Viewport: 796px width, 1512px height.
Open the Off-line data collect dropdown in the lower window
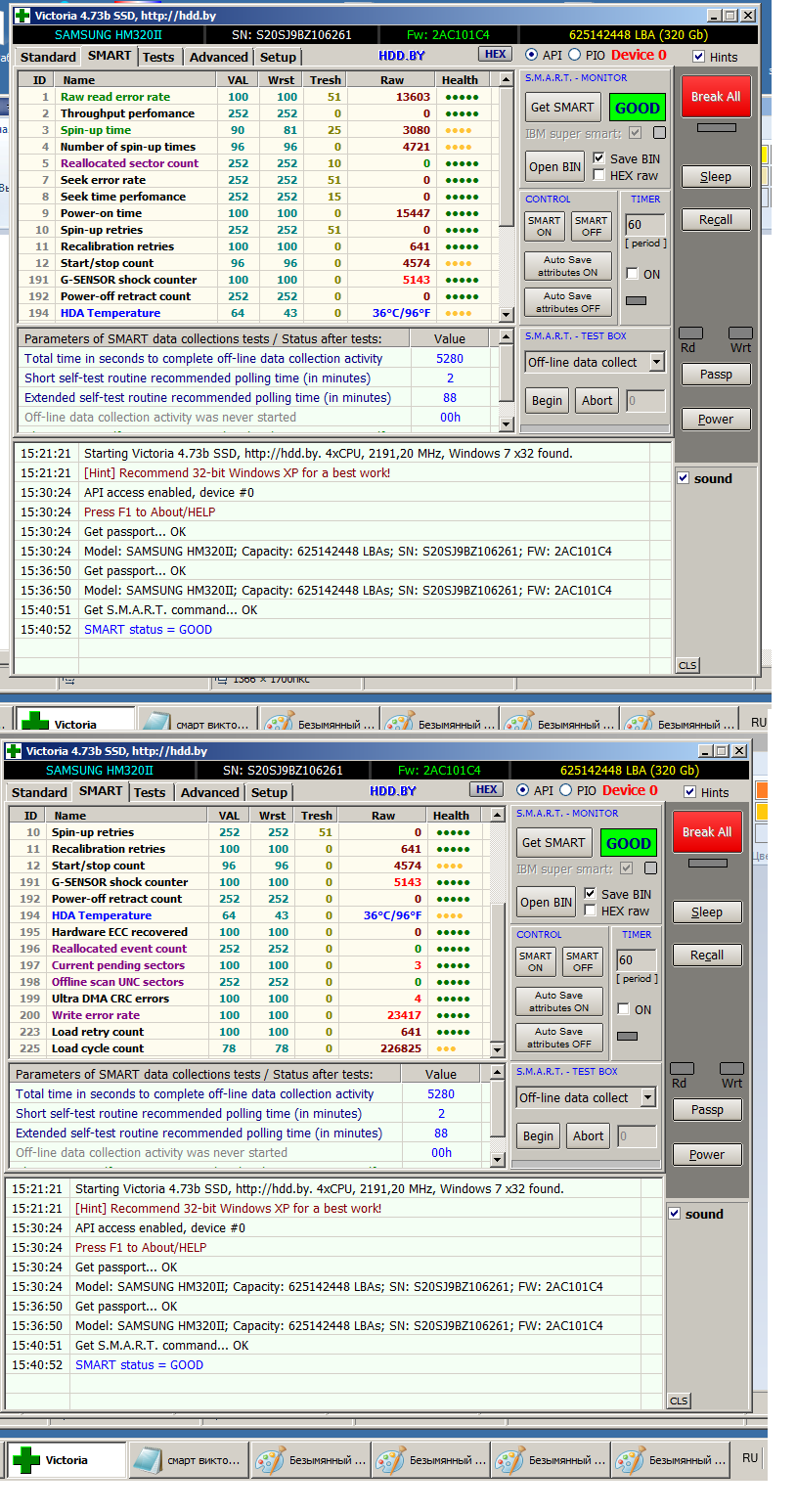(647, 1097)
